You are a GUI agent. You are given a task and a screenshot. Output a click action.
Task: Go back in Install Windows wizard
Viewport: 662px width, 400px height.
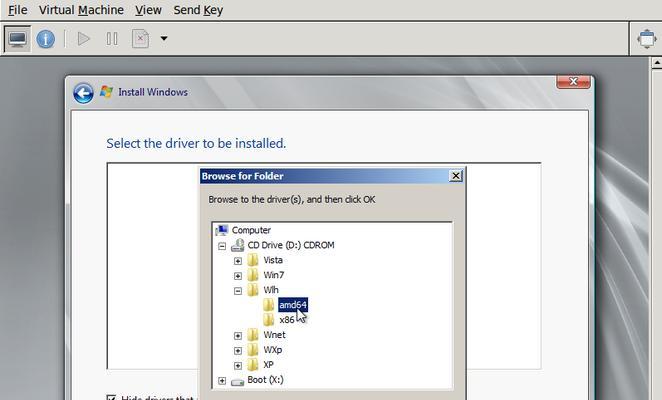click(x=83, y=93)
